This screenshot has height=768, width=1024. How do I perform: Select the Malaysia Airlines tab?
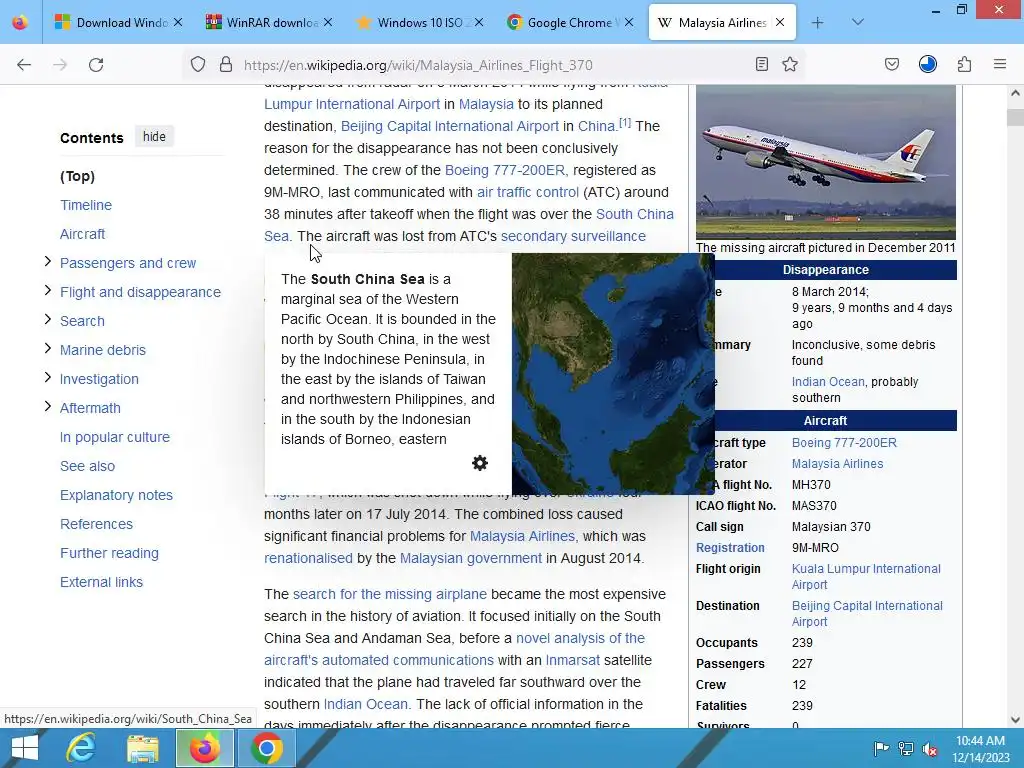point(722,23)
